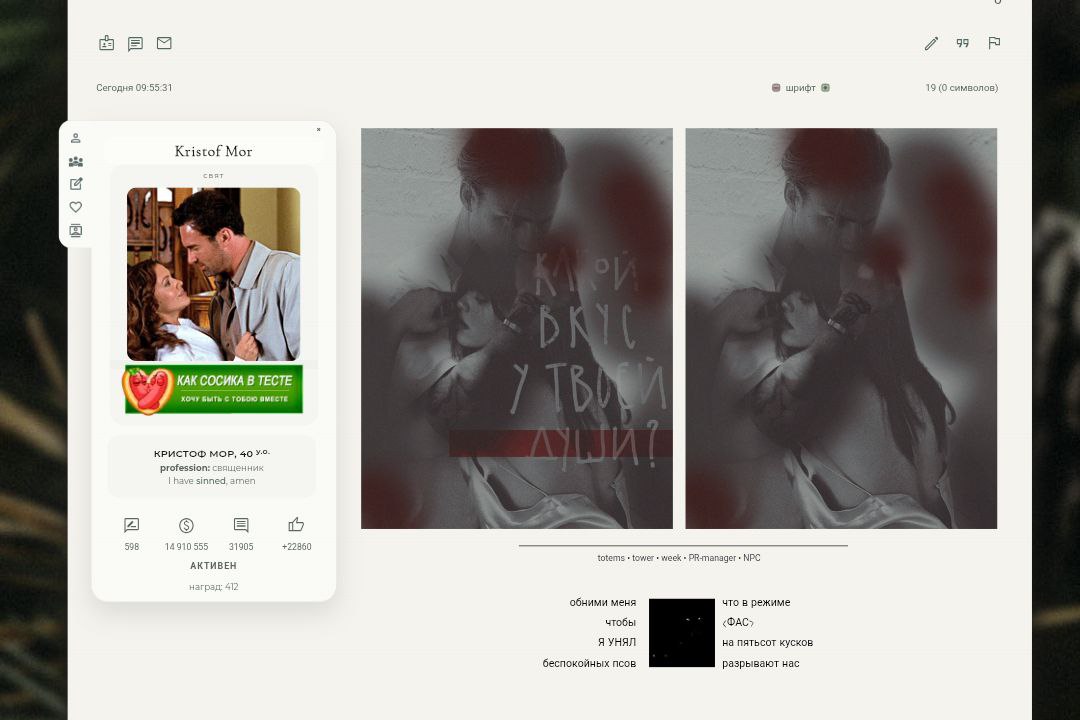Report the post with the flag icon
1080x720 pixels.
(x=994, y=43)
